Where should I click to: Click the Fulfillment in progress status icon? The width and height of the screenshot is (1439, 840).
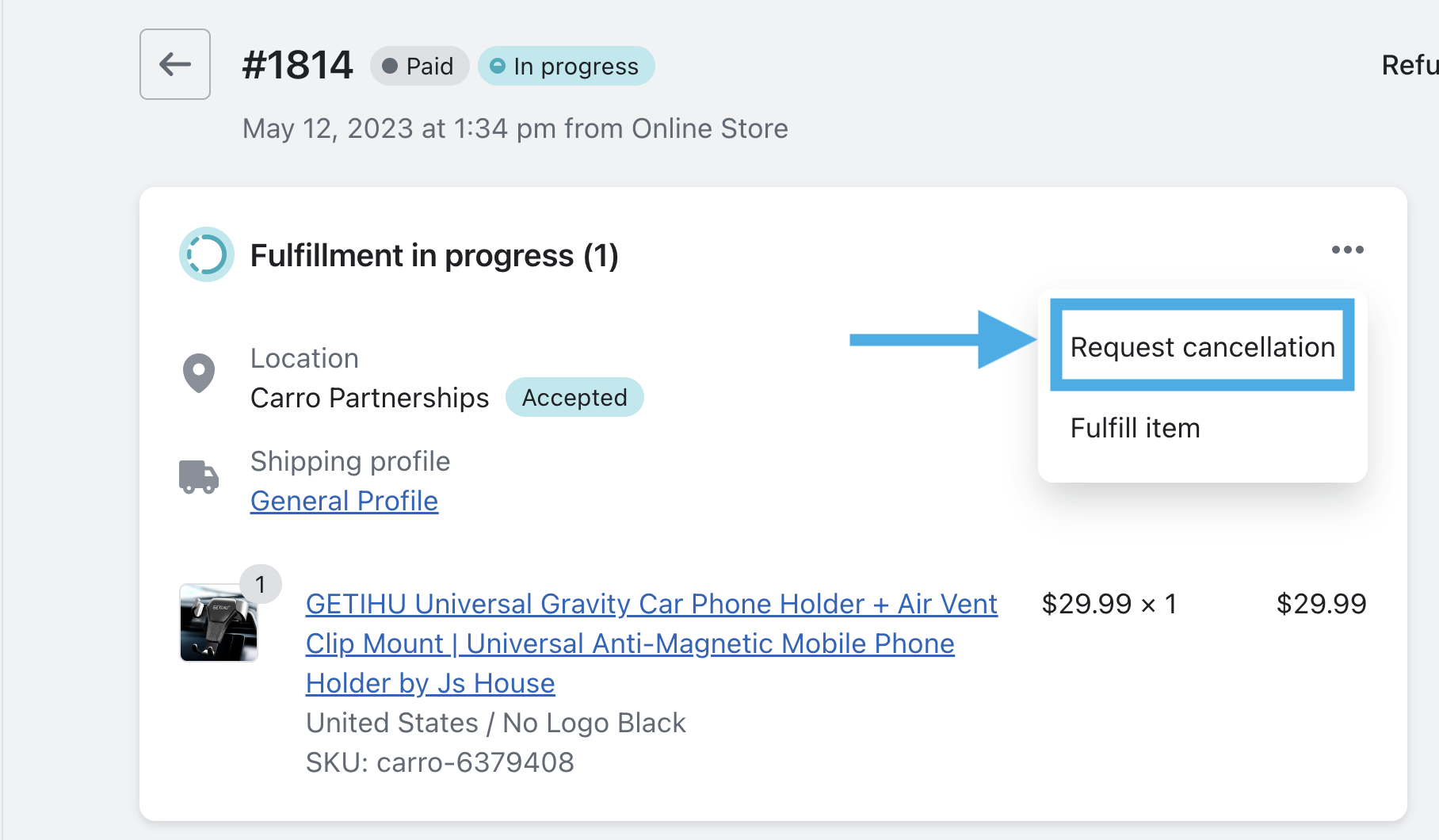pos(206,255)
